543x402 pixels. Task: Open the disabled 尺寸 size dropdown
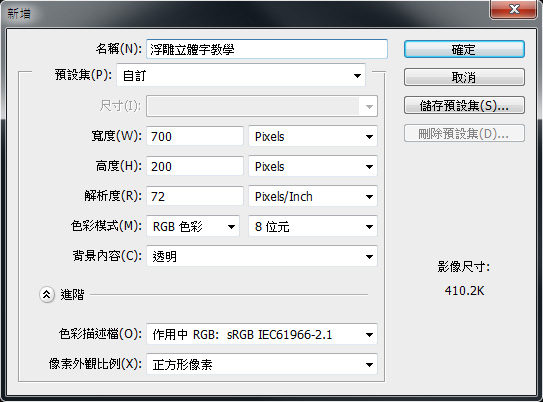pos(262,106)
